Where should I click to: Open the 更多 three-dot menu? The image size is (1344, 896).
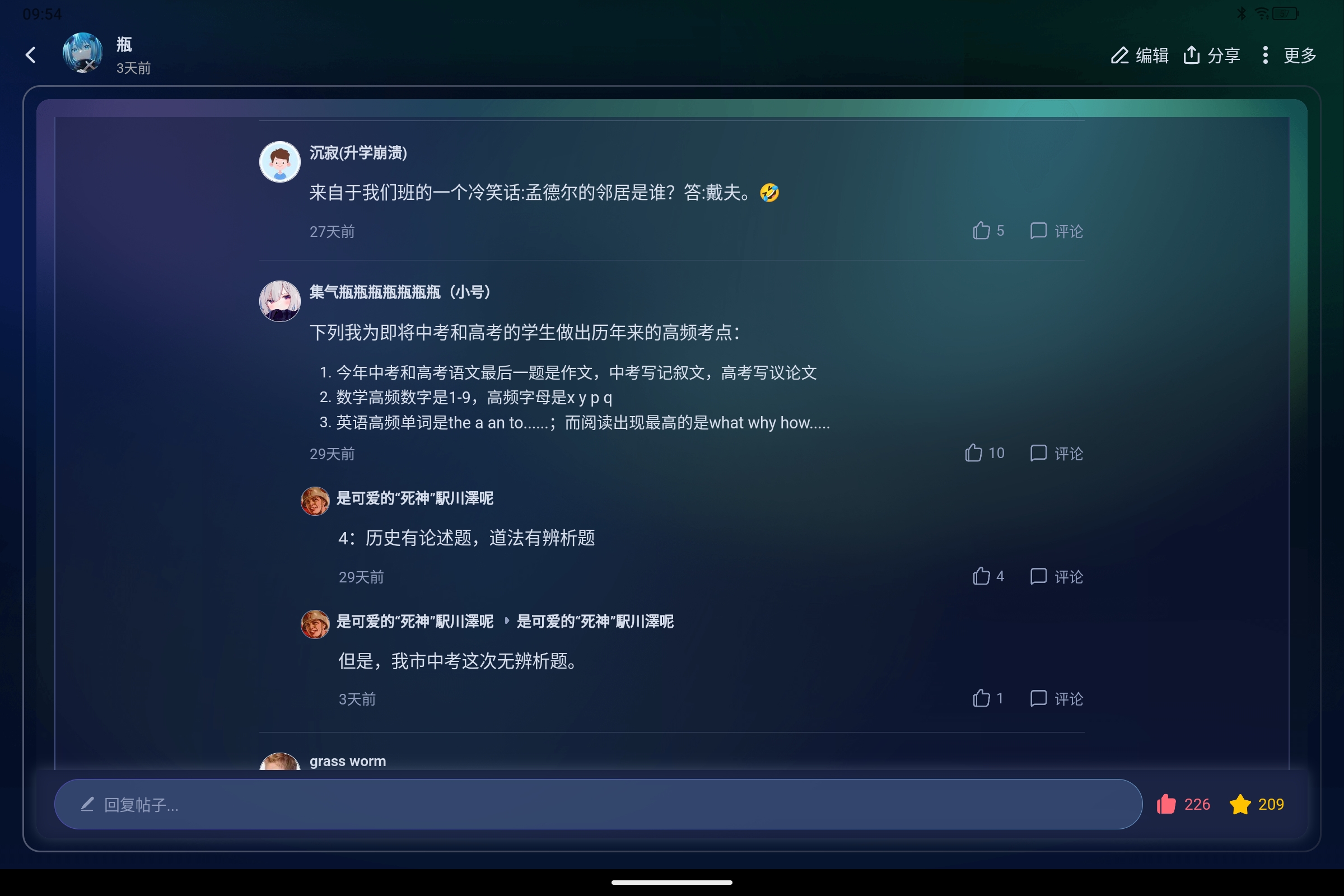point(1289,55)
